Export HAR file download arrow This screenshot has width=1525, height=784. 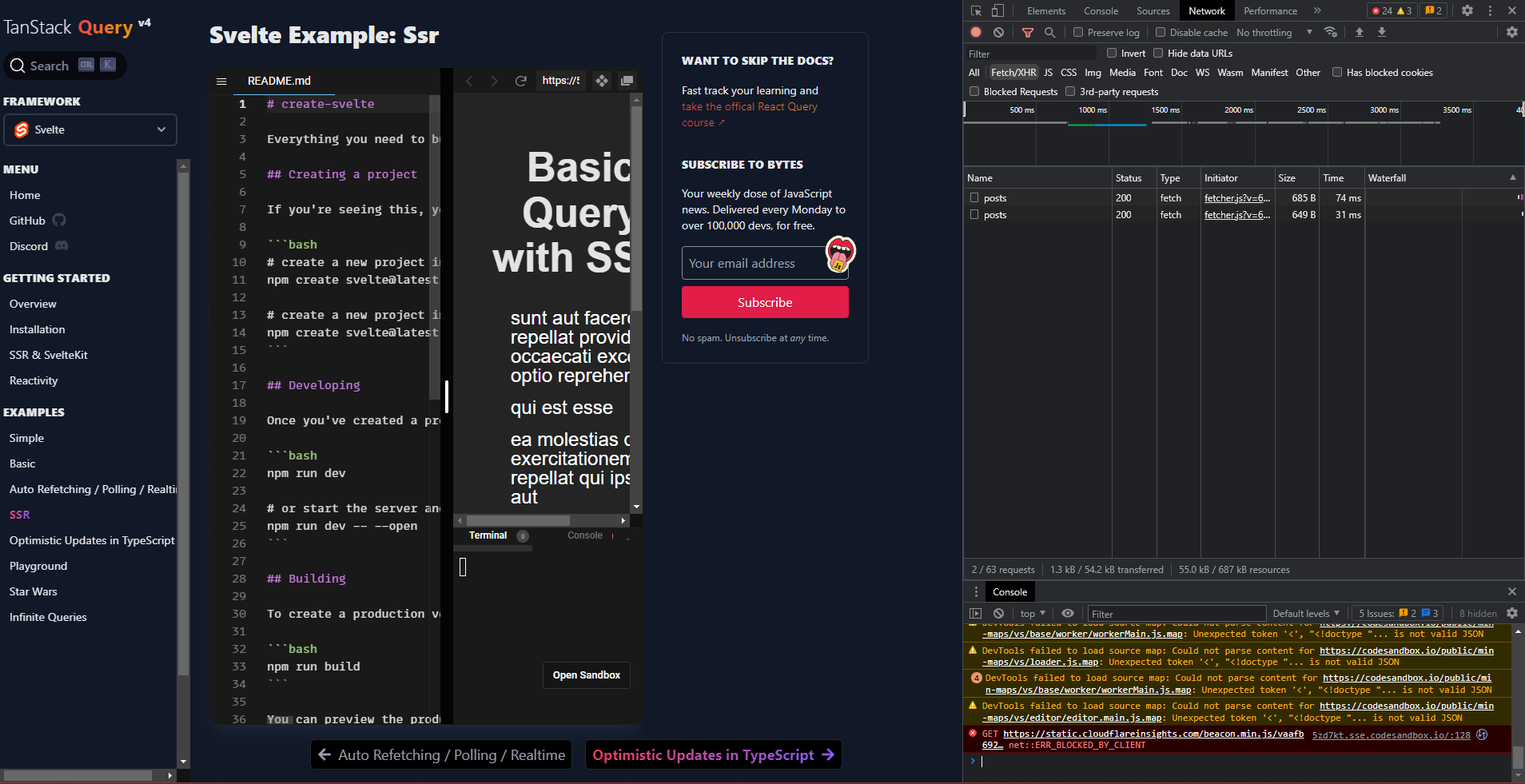point(1382,32)
